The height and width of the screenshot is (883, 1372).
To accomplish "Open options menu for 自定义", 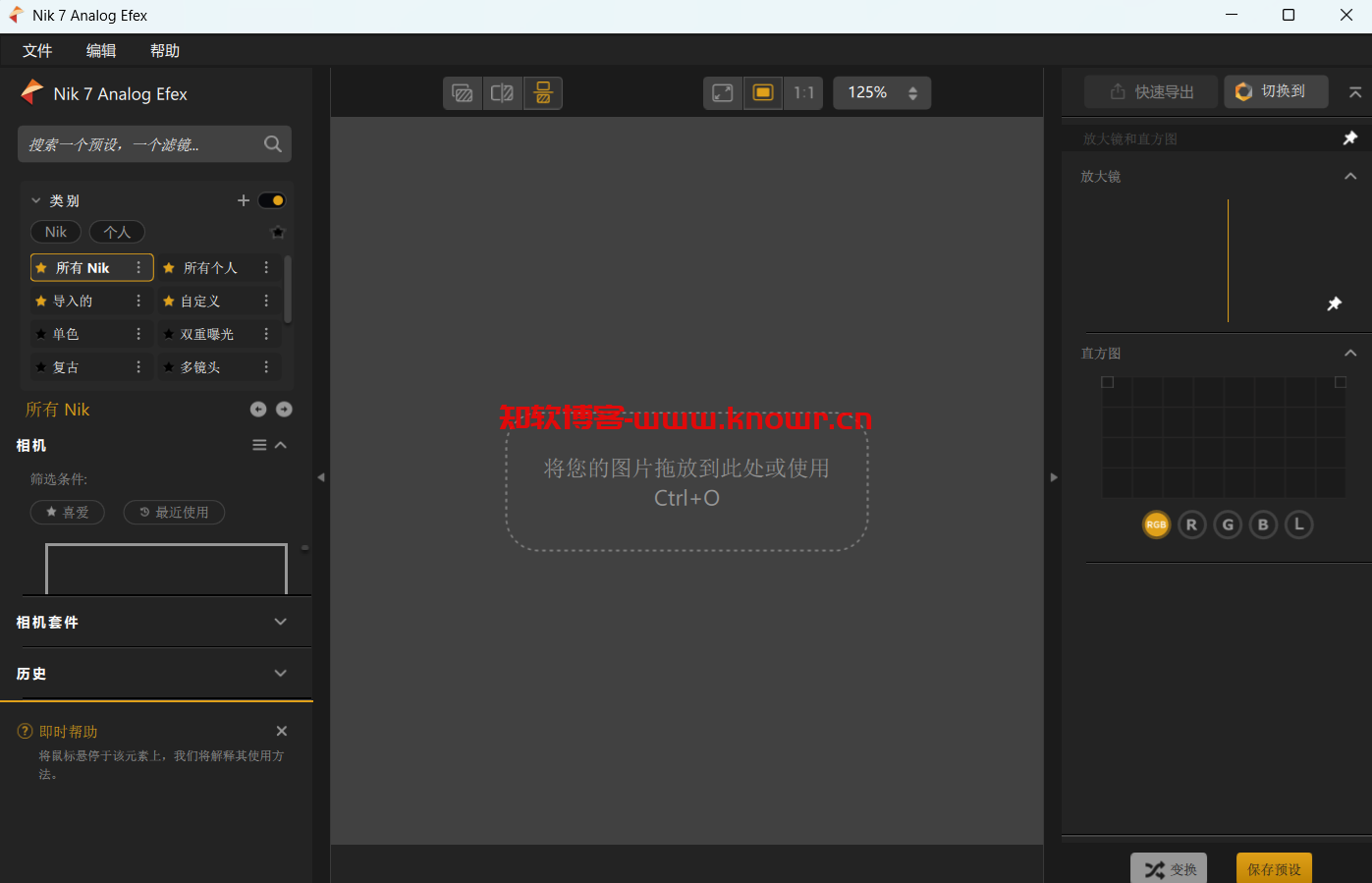I will click(266, 302).
